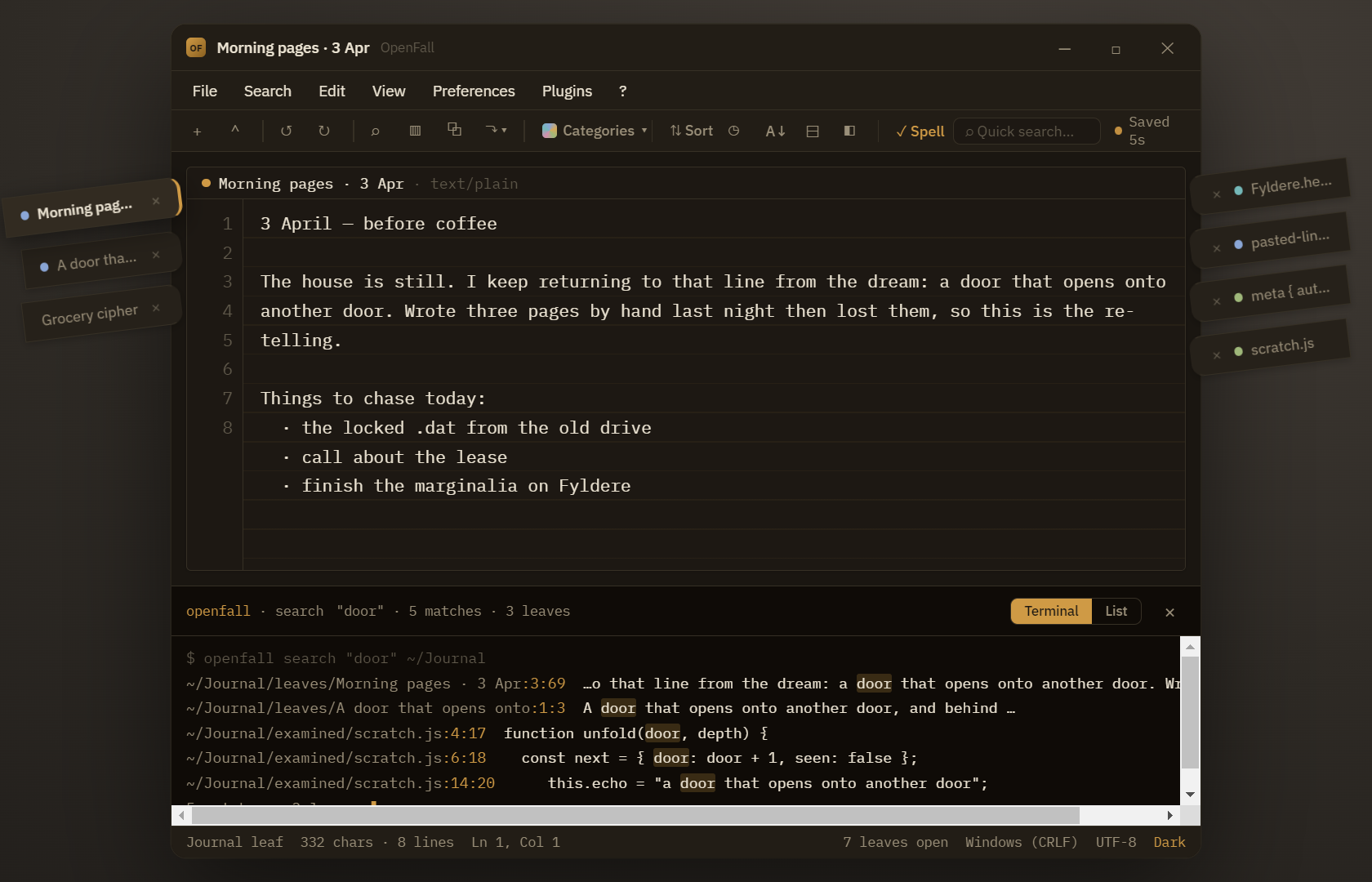
Task: Click the caret-up toolbar icon
Action: [x=235, y=131]
